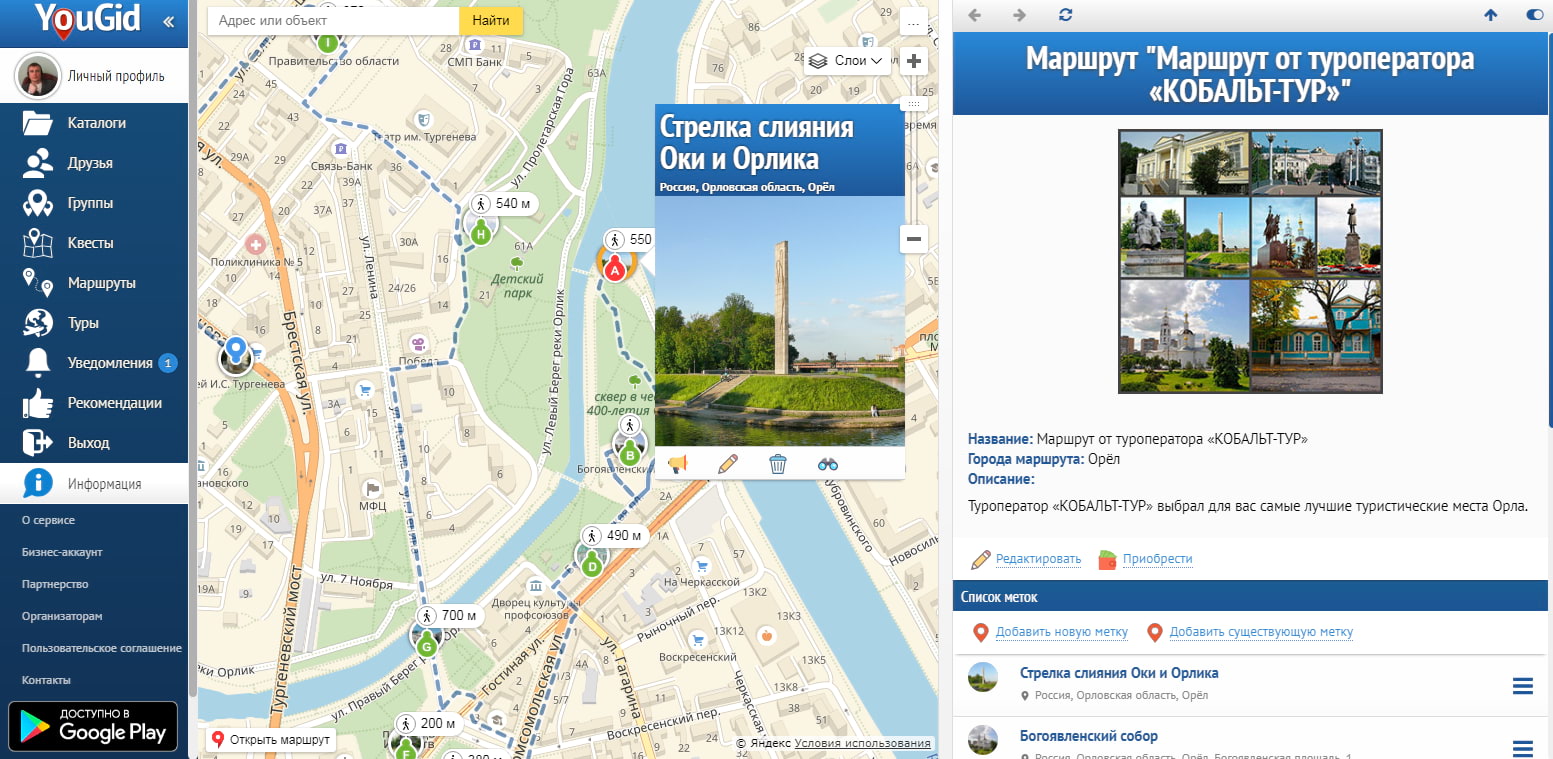Open Маршруты in the sidebar menu
Viewport: 1553px width, 759px height.
101,283
